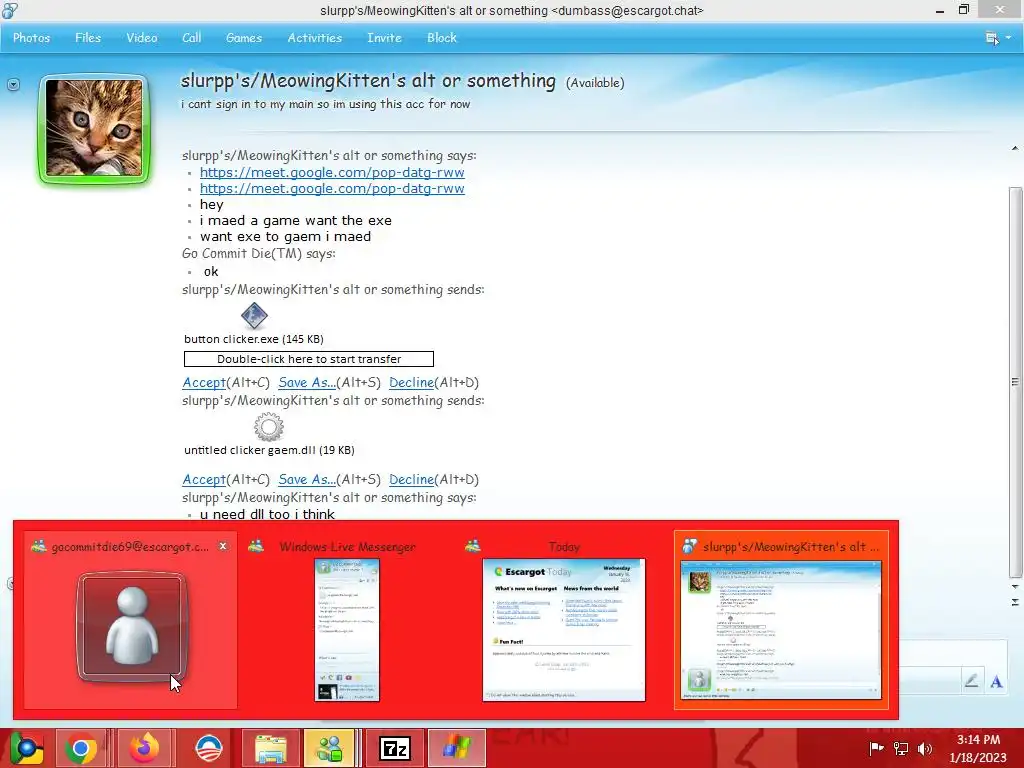Select Windows Live Messenger preview thumbnail
The image size is (1024, 768).
(x=347, y=630)
